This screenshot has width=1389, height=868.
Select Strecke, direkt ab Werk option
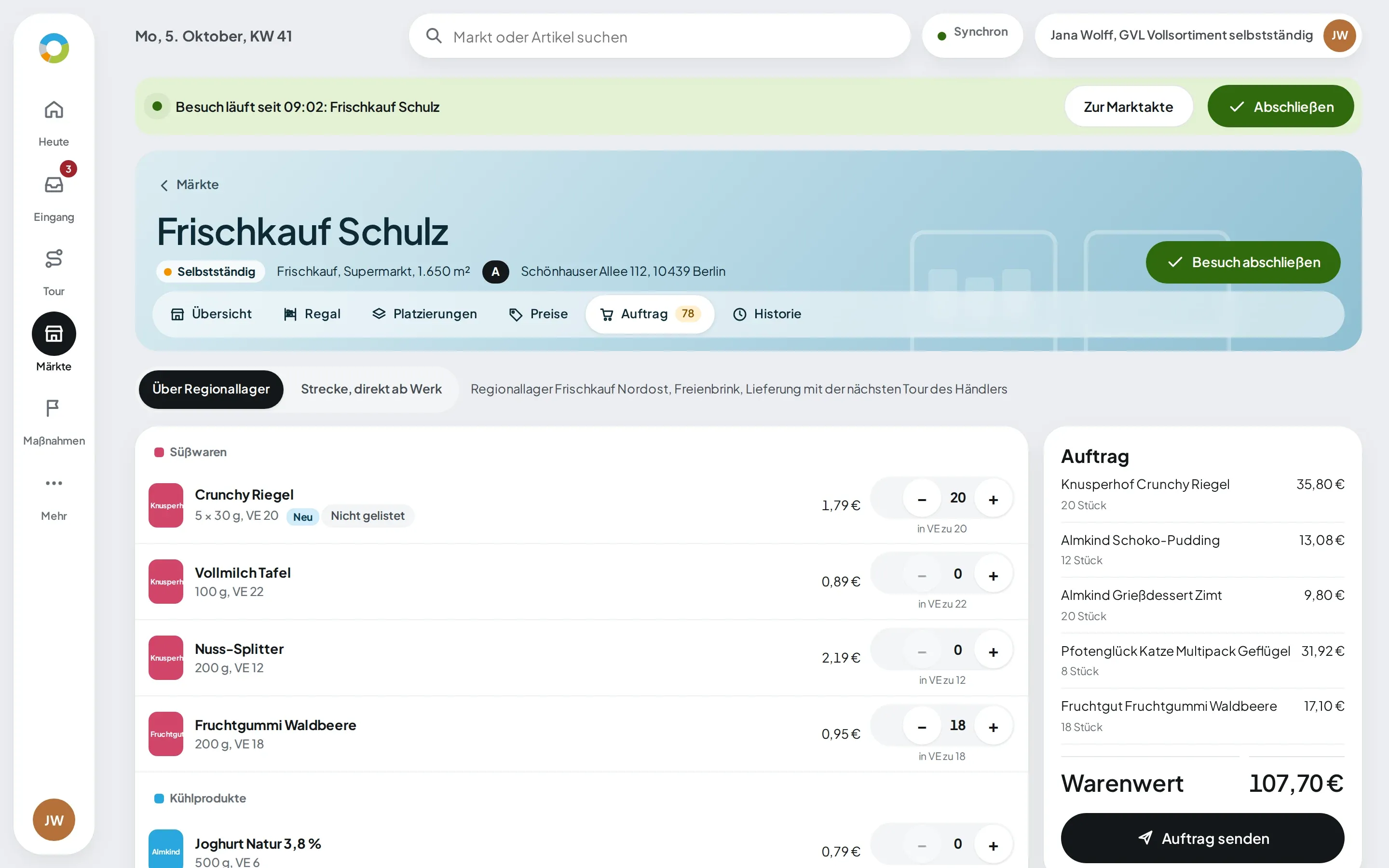[x=371, y=389]
